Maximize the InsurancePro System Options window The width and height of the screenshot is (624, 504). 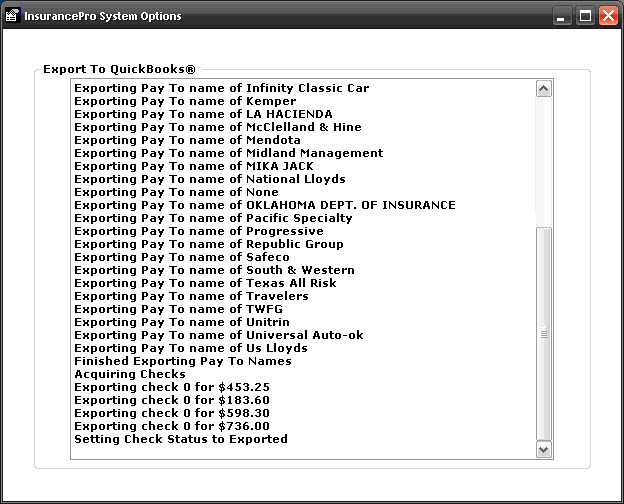coord(585,16)
